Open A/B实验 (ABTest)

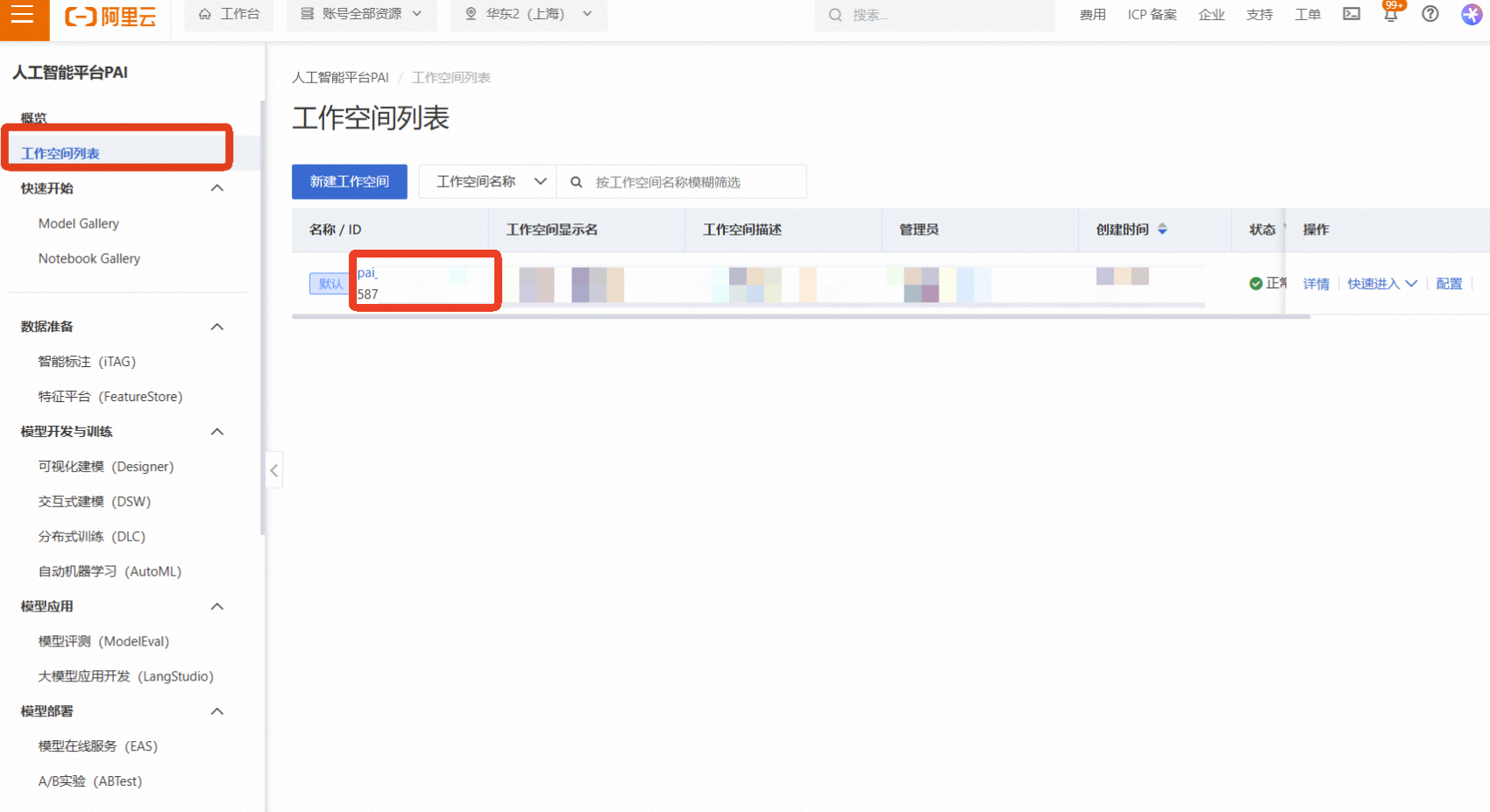pyautogui.click(x=90, y=781)
